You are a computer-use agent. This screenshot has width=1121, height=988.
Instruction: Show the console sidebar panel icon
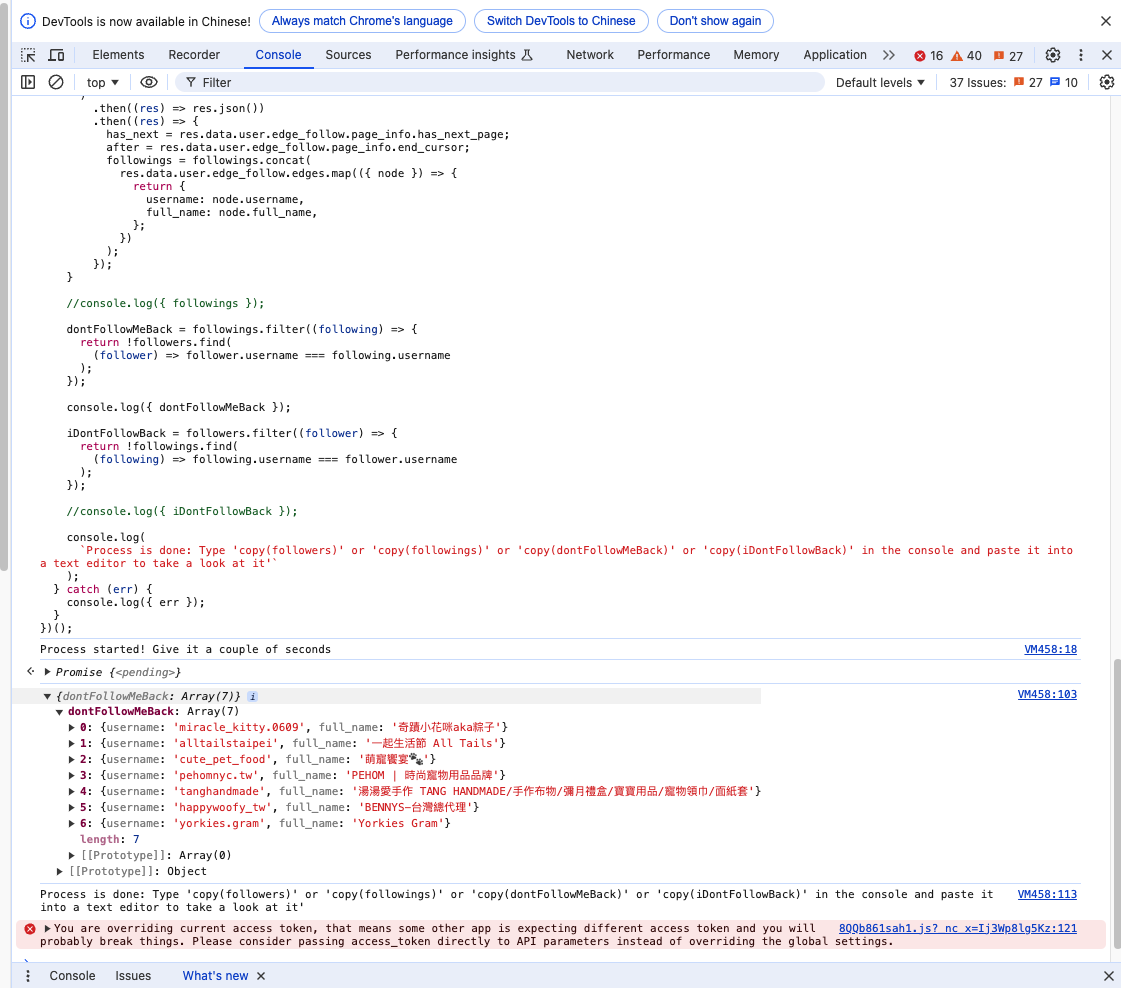coord(28,82)
